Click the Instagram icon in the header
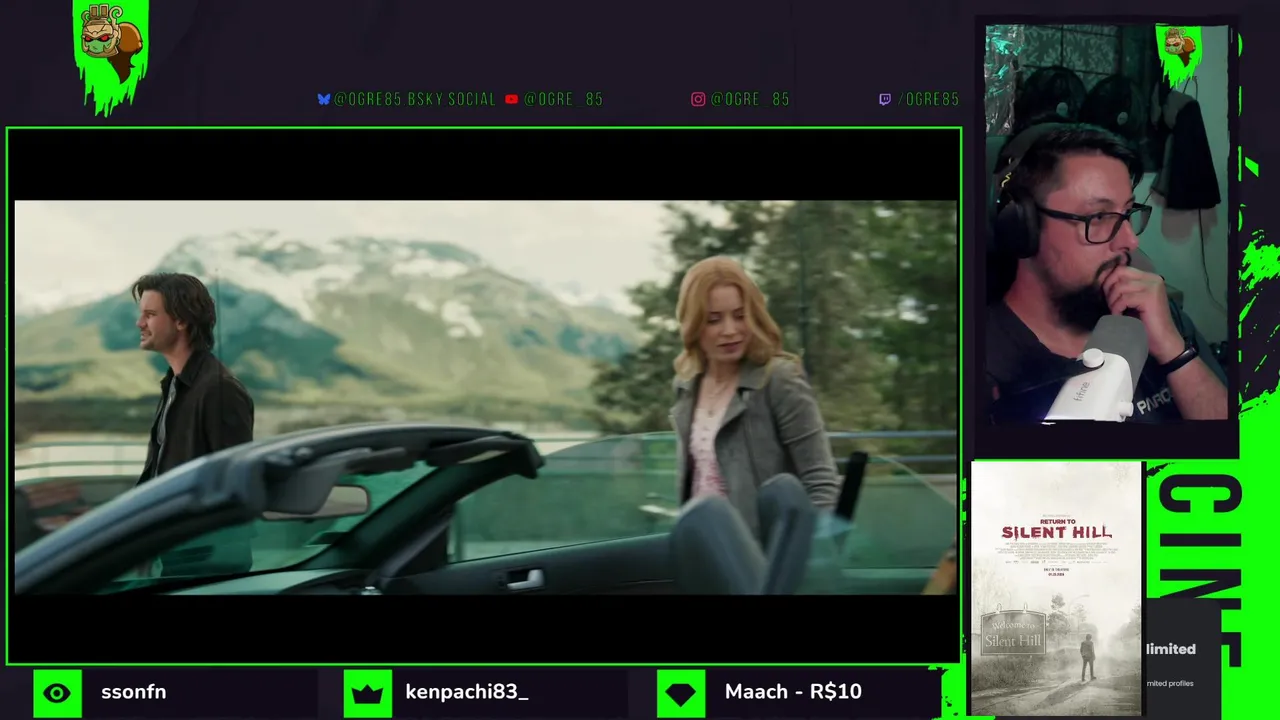The image size is (1280, 720). click(x=698, y=99)
